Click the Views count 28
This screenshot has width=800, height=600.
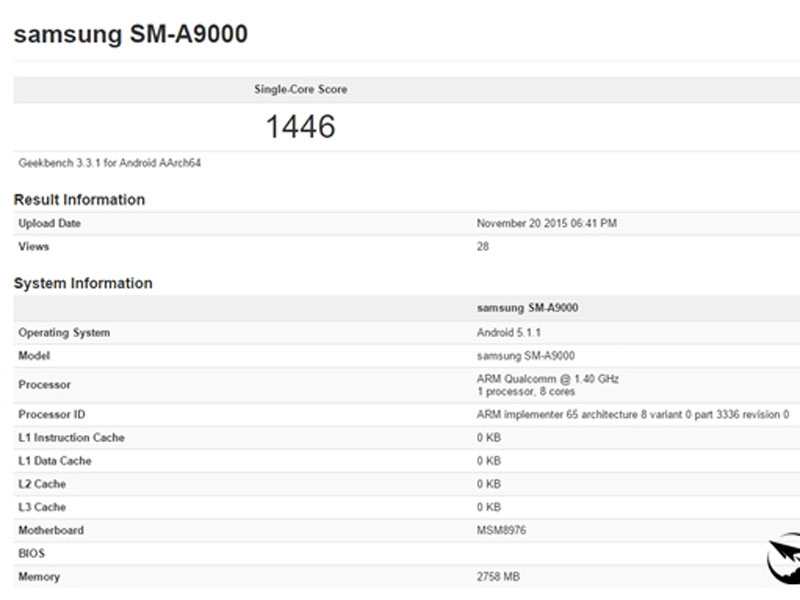(x=483, y=246)
